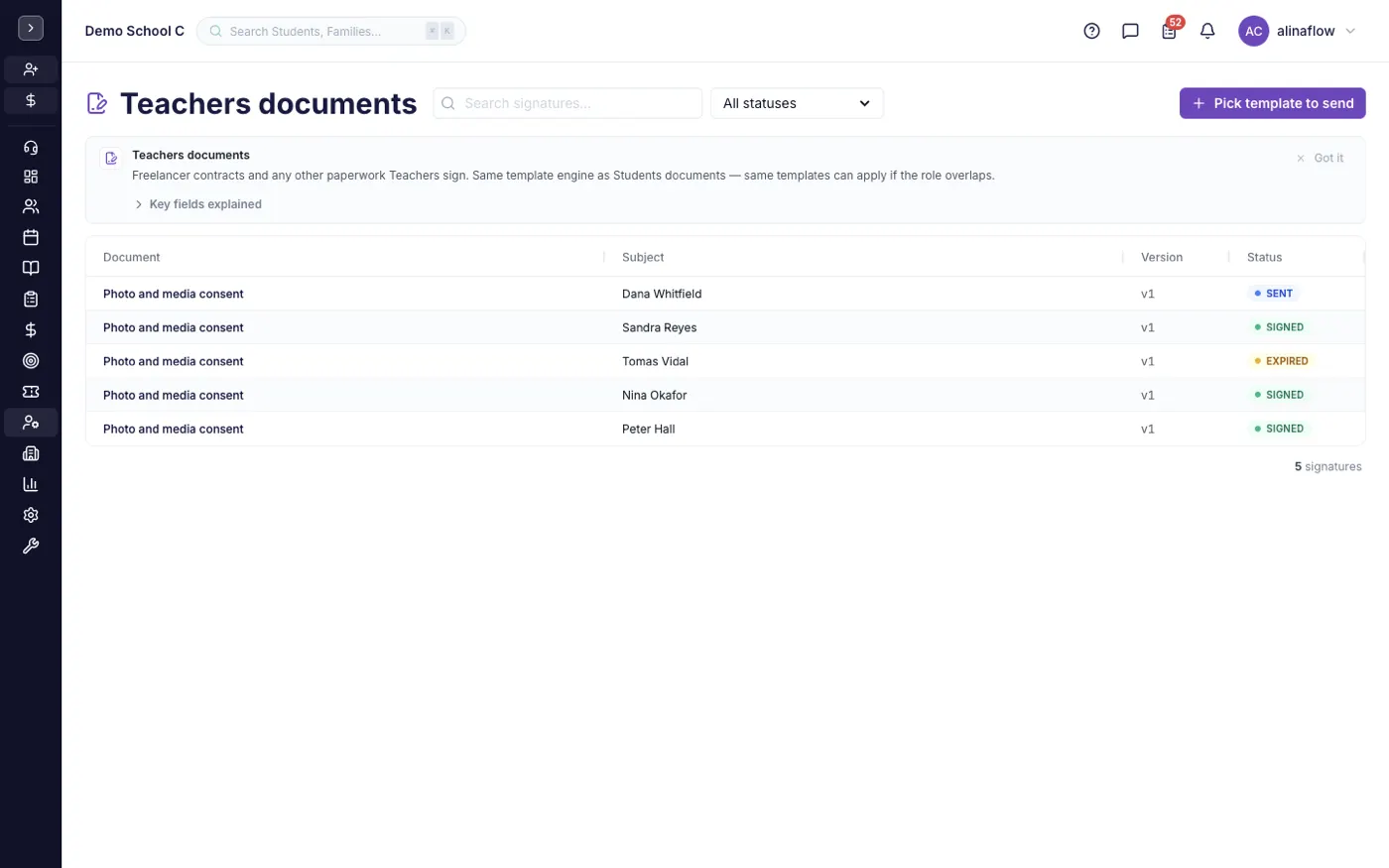
Task: Click Sandra Reyes's SIGNED status badge
Action: tap(1279, 327)
